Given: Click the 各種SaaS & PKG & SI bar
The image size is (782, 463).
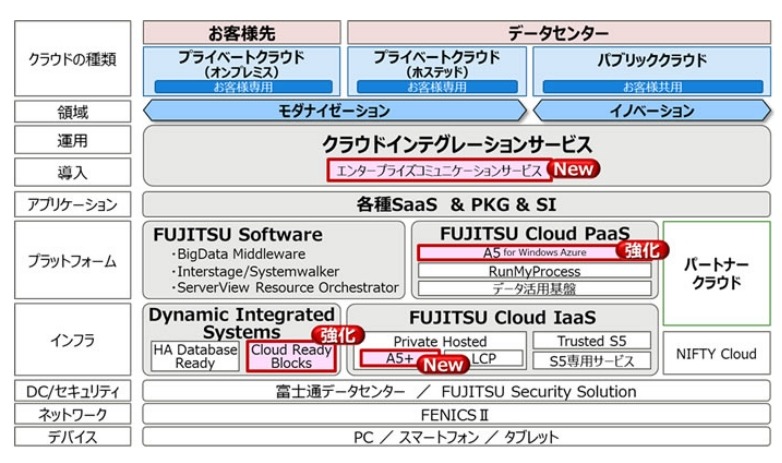Looking at the screenshot, I should [x=456, y=205].
